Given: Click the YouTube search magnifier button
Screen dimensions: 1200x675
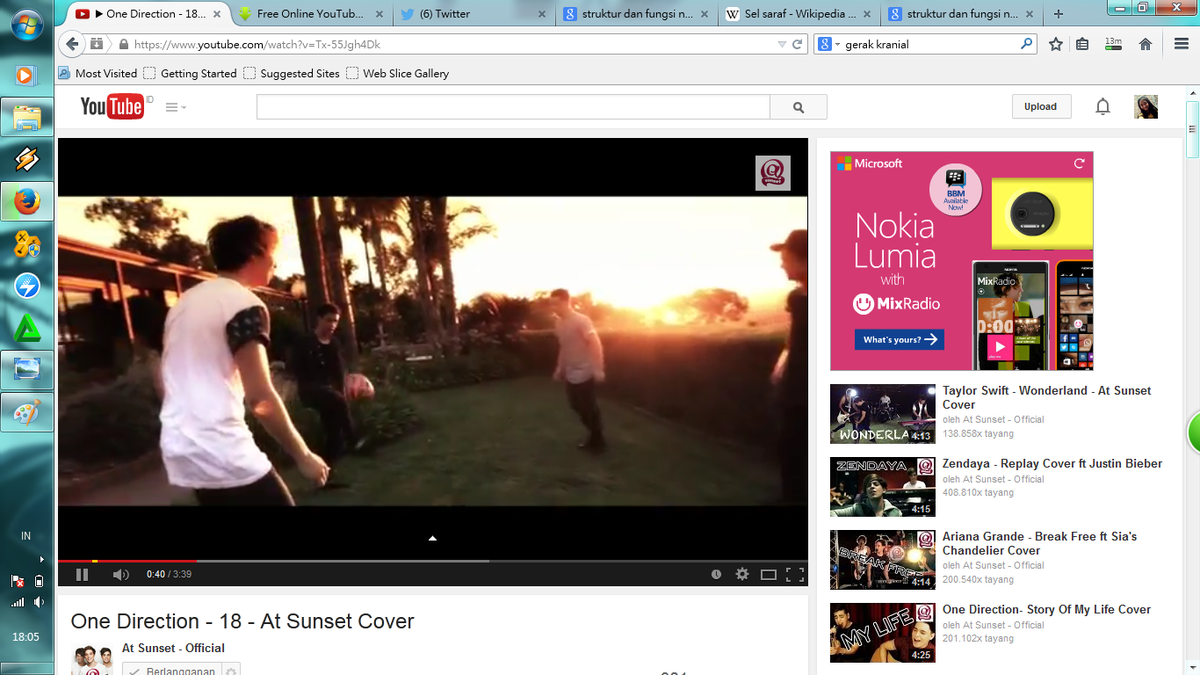Looking at the screenshot, I should coord(798,107).
